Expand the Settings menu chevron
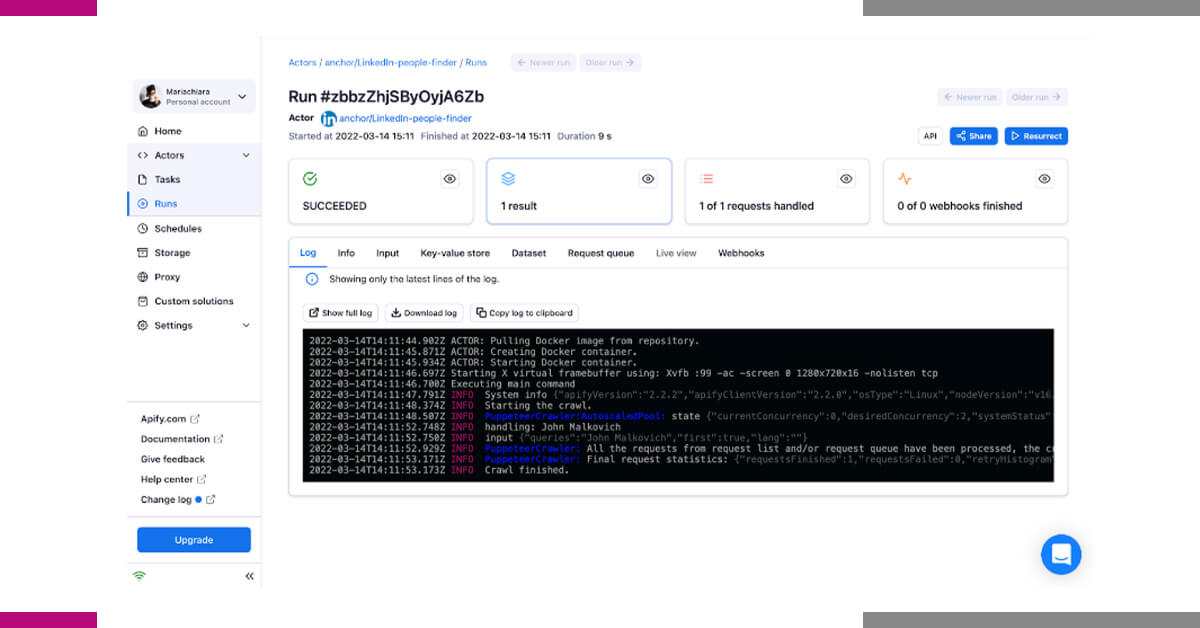Viewport: 1200px width, 628px height. (246, 325)
